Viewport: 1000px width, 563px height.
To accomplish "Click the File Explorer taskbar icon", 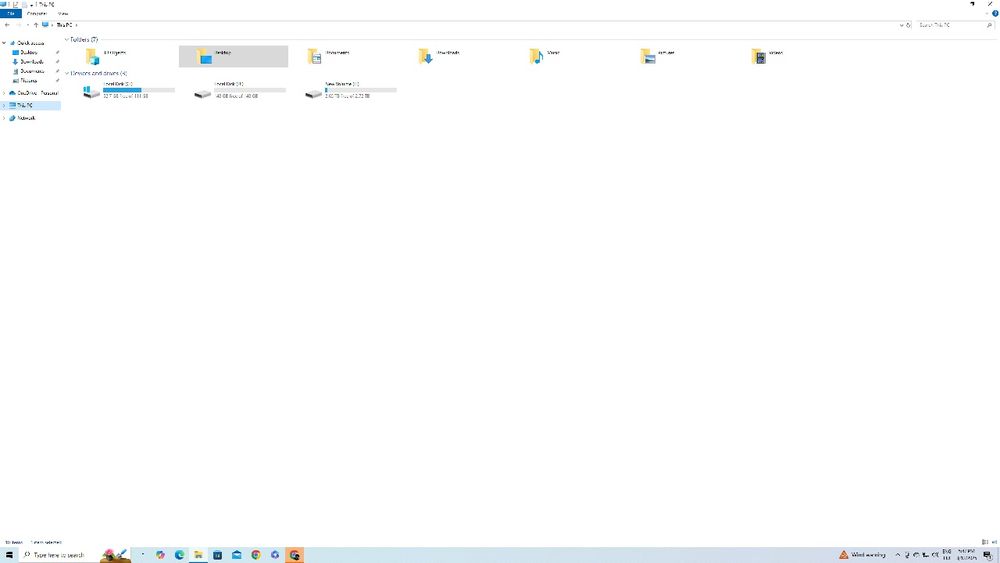I will 198,555.
